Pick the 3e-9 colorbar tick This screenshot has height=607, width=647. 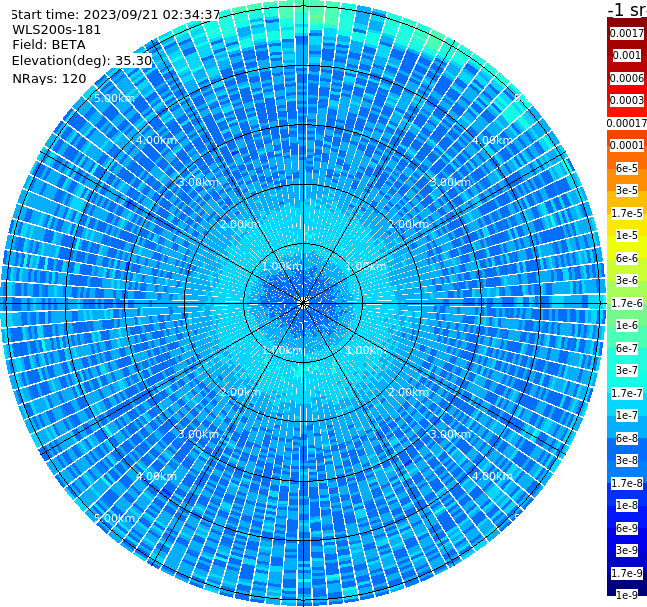pyautogui.click(x=627, y=550)
